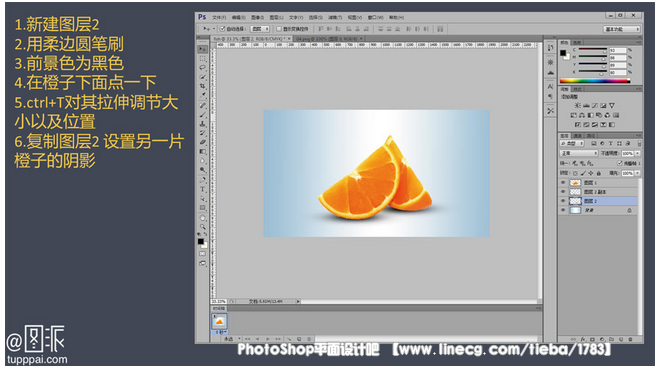Hide layer 图层 1 with the eye icon
The width and height of the screenshot is (661, 366).
[x=563, y=183]
